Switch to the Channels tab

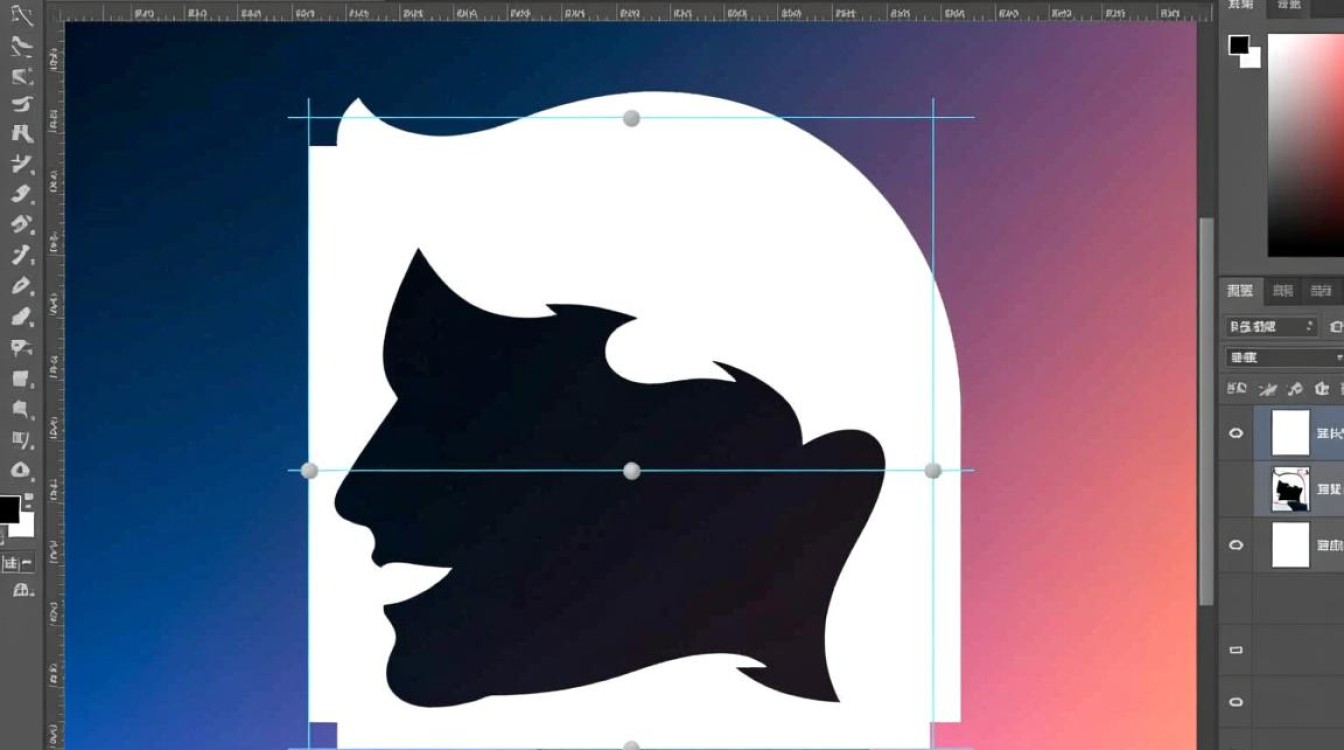[1282, 291]
